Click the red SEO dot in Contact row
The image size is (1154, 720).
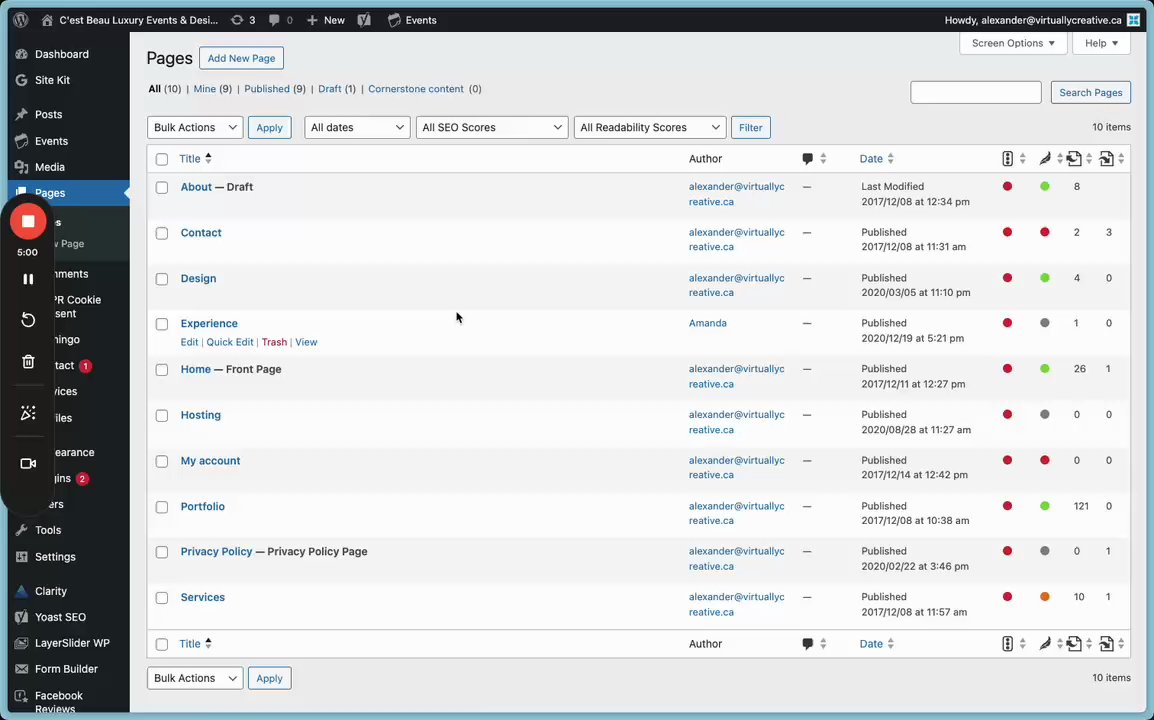pos(1008,232)
